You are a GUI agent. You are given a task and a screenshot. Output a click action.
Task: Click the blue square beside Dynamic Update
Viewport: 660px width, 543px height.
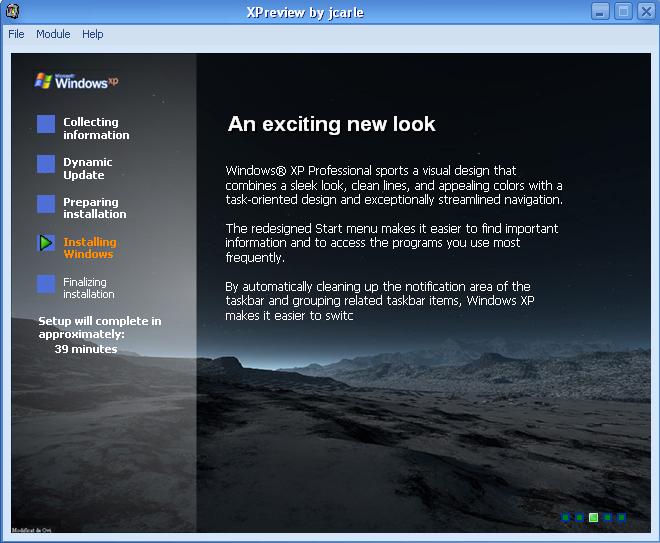pos(46,164)
